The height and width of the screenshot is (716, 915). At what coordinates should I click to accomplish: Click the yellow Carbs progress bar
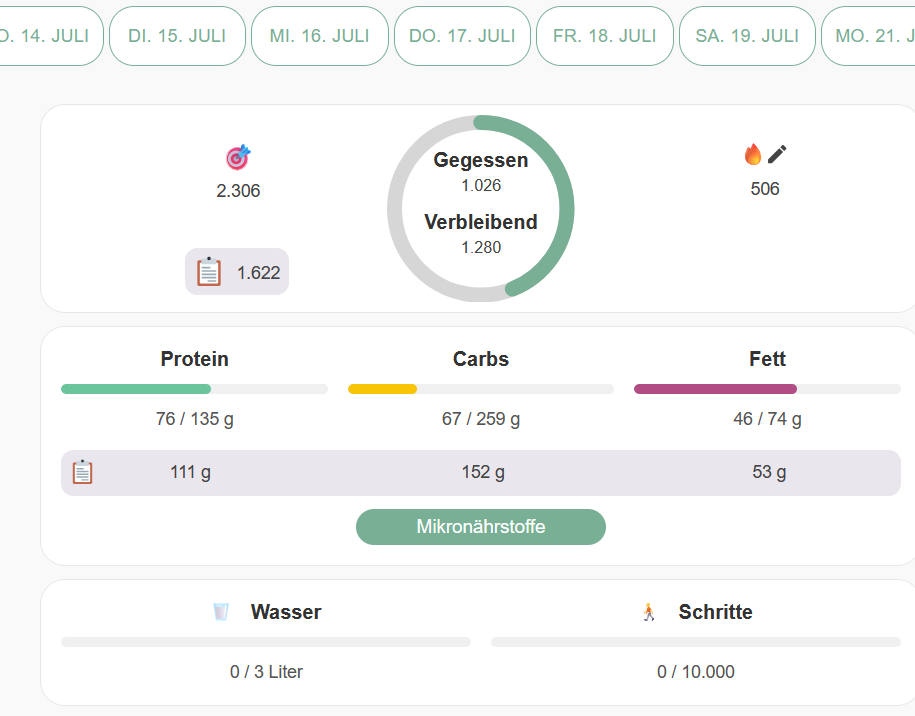481,389
